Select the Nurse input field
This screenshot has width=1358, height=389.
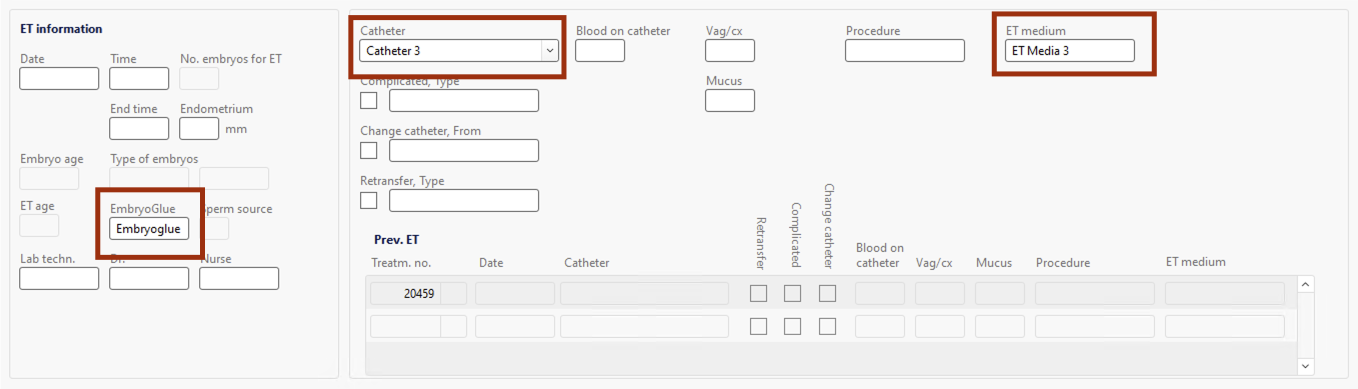(239, 278)
